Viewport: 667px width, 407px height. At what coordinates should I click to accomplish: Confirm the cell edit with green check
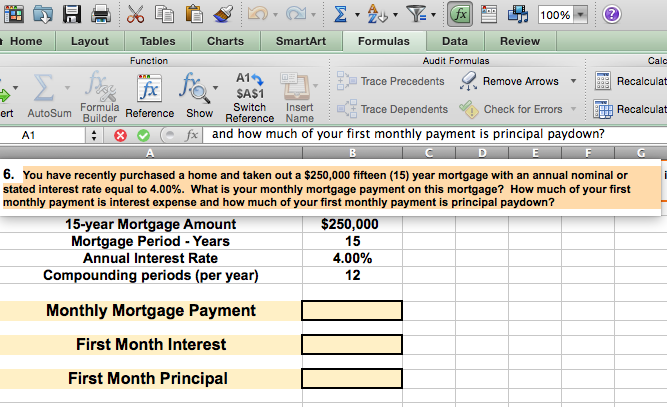143,136
